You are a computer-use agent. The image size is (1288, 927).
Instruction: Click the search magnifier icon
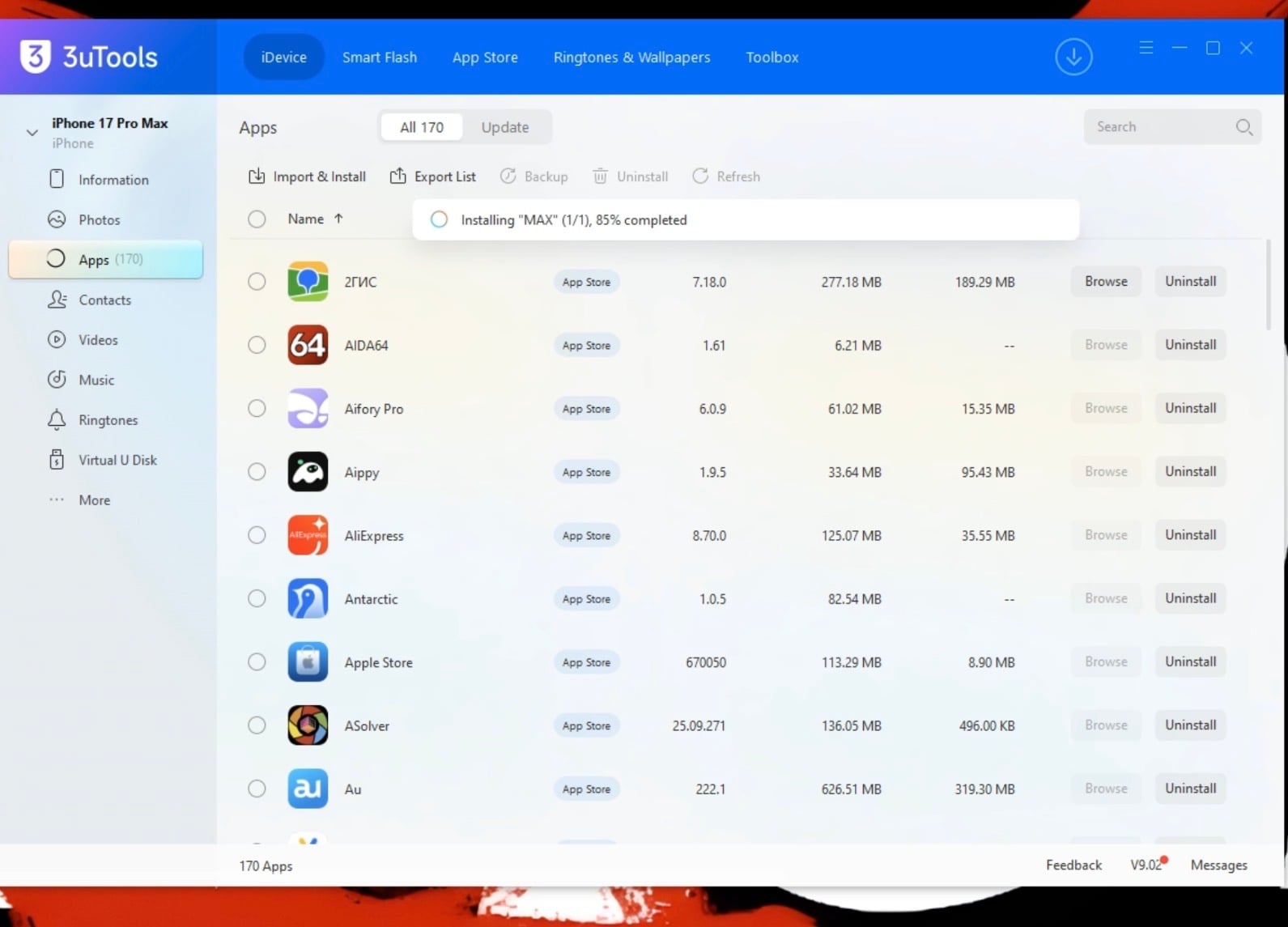click(x=1244, y=127)
